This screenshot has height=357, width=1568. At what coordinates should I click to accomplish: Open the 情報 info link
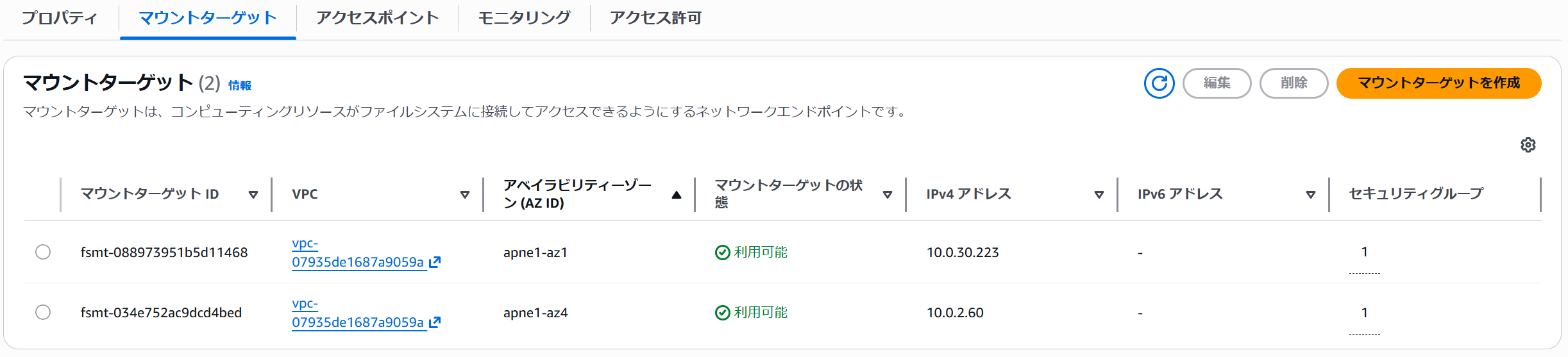pyautogui.click(x=240, y=85)
